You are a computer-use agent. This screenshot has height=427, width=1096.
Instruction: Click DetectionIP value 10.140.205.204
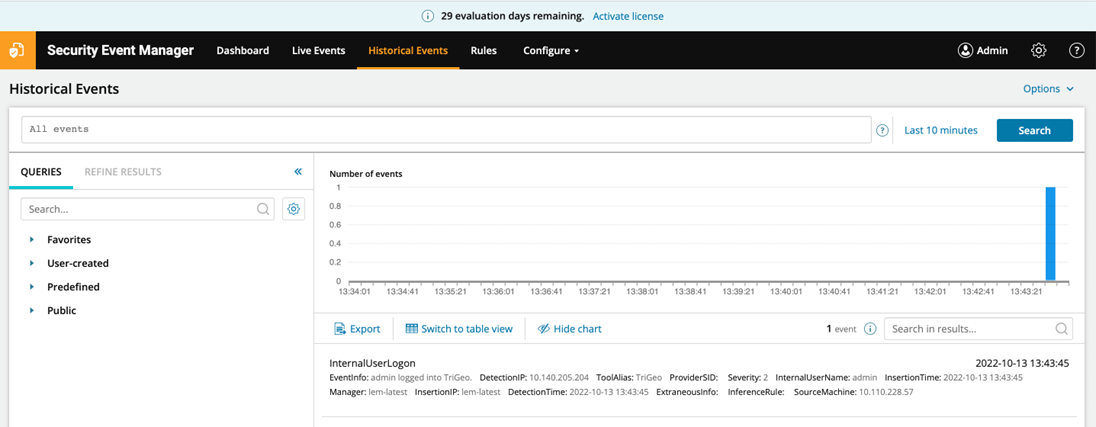(x=558, y=377)
